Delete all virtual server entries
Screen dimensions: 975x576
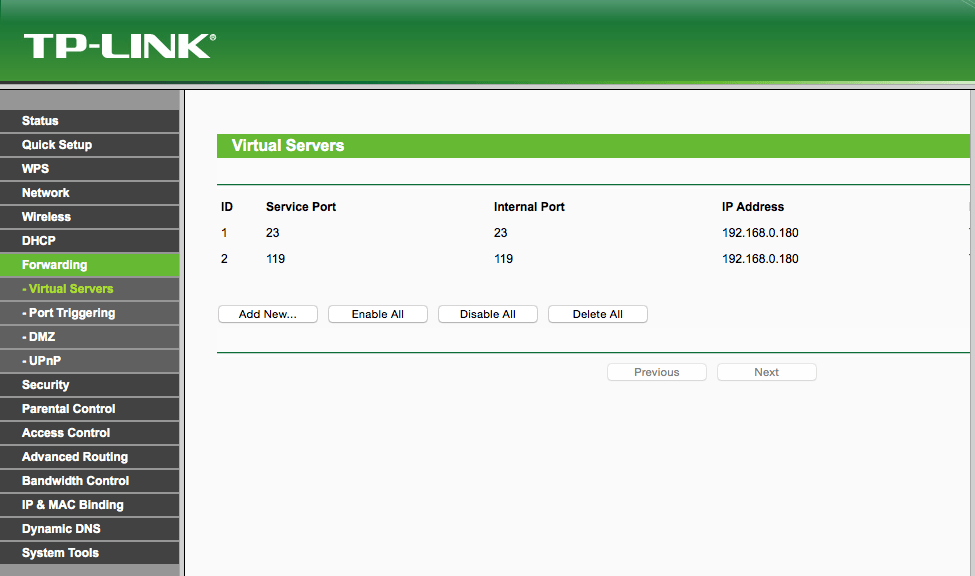tap(597, 313)
